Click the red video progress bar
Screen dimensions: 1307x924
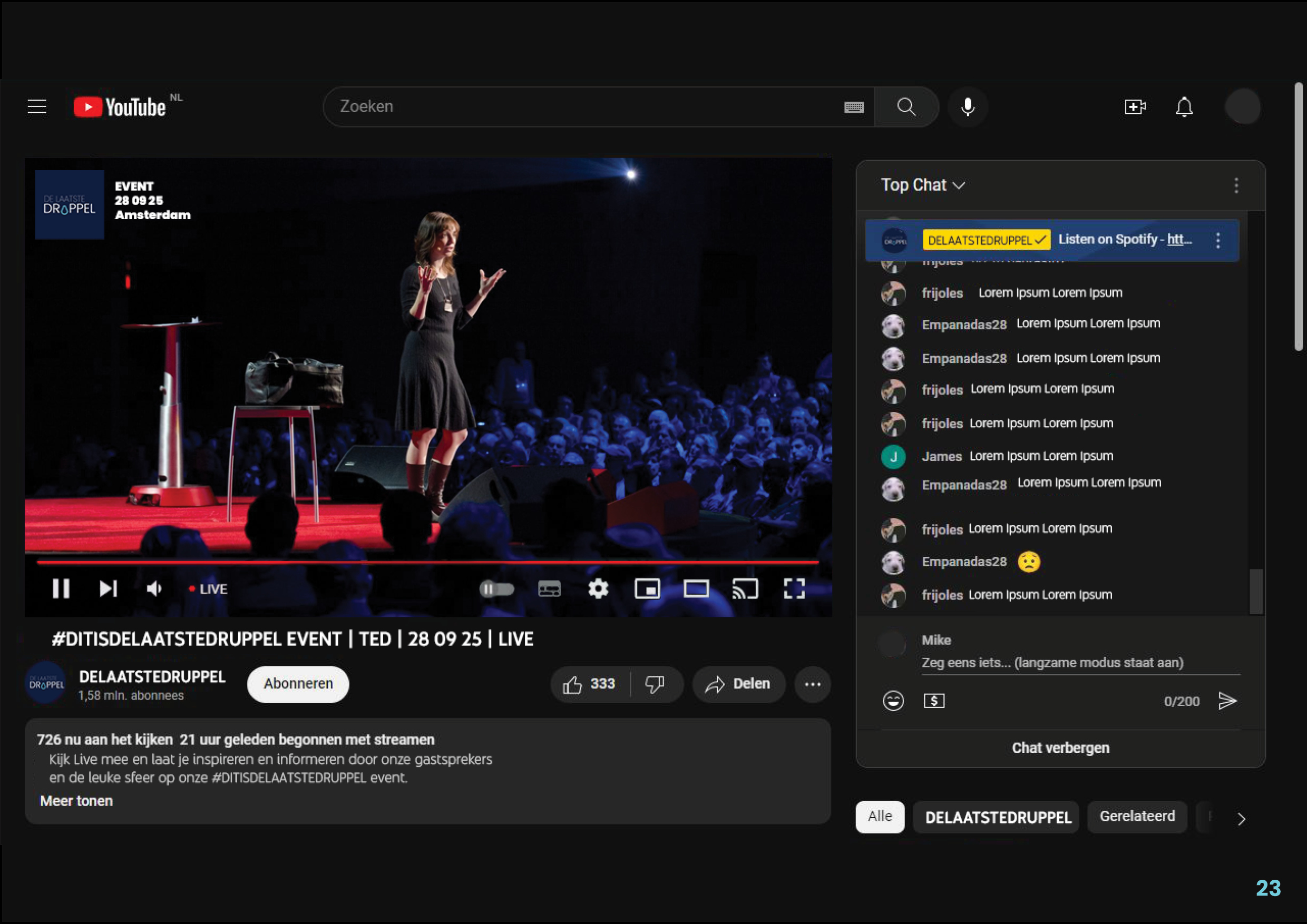(x=427, y=562)
